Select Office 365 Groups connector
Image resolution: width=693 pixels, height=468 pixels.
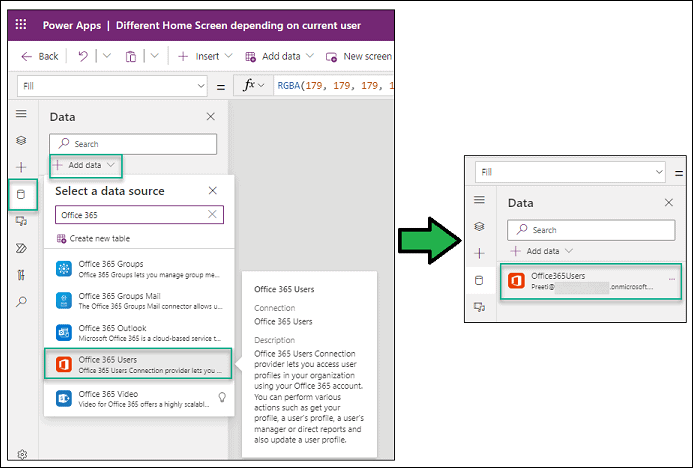pos(139,269)
